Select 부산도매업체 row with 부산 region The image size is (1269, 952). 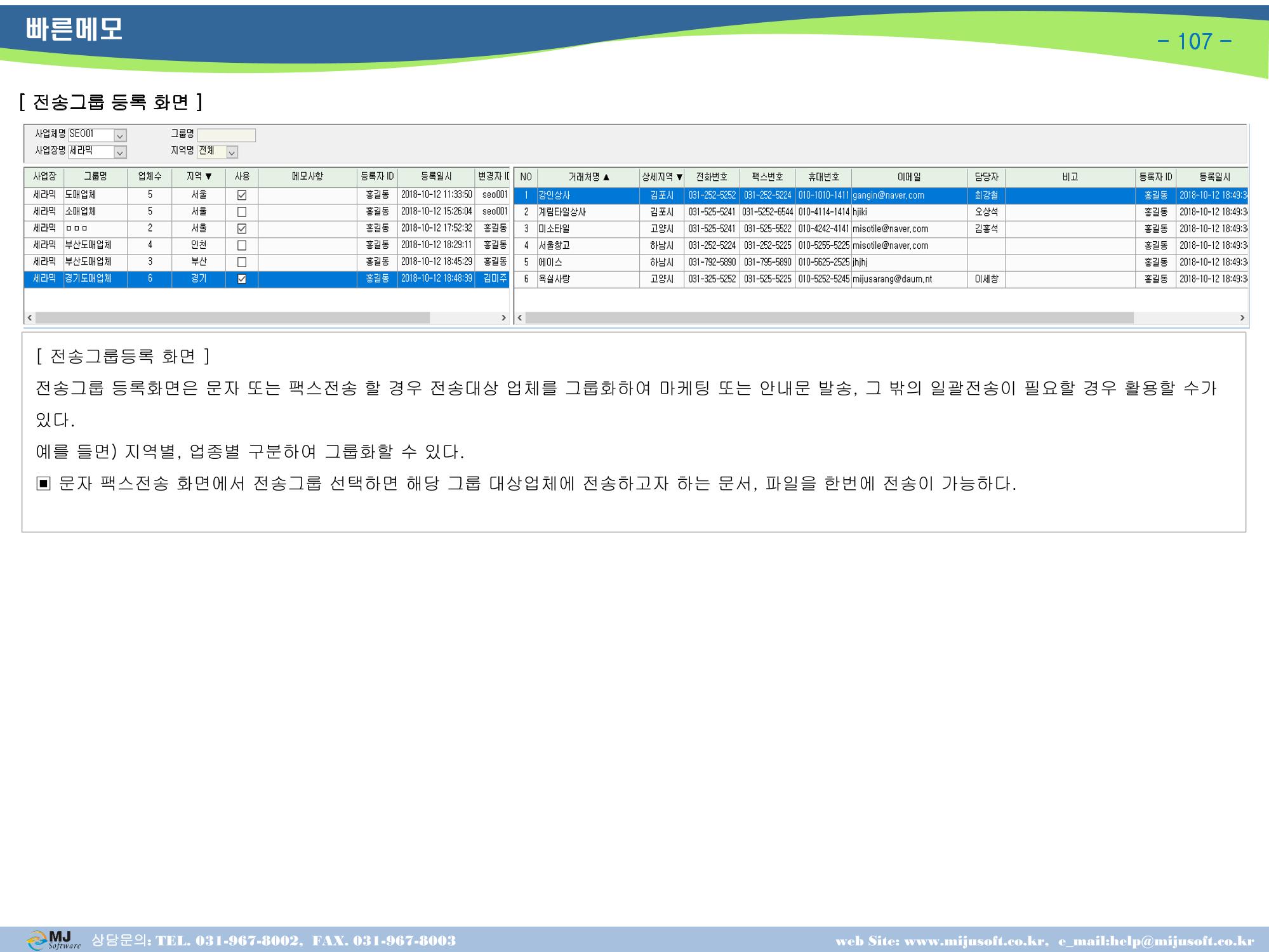267,262
